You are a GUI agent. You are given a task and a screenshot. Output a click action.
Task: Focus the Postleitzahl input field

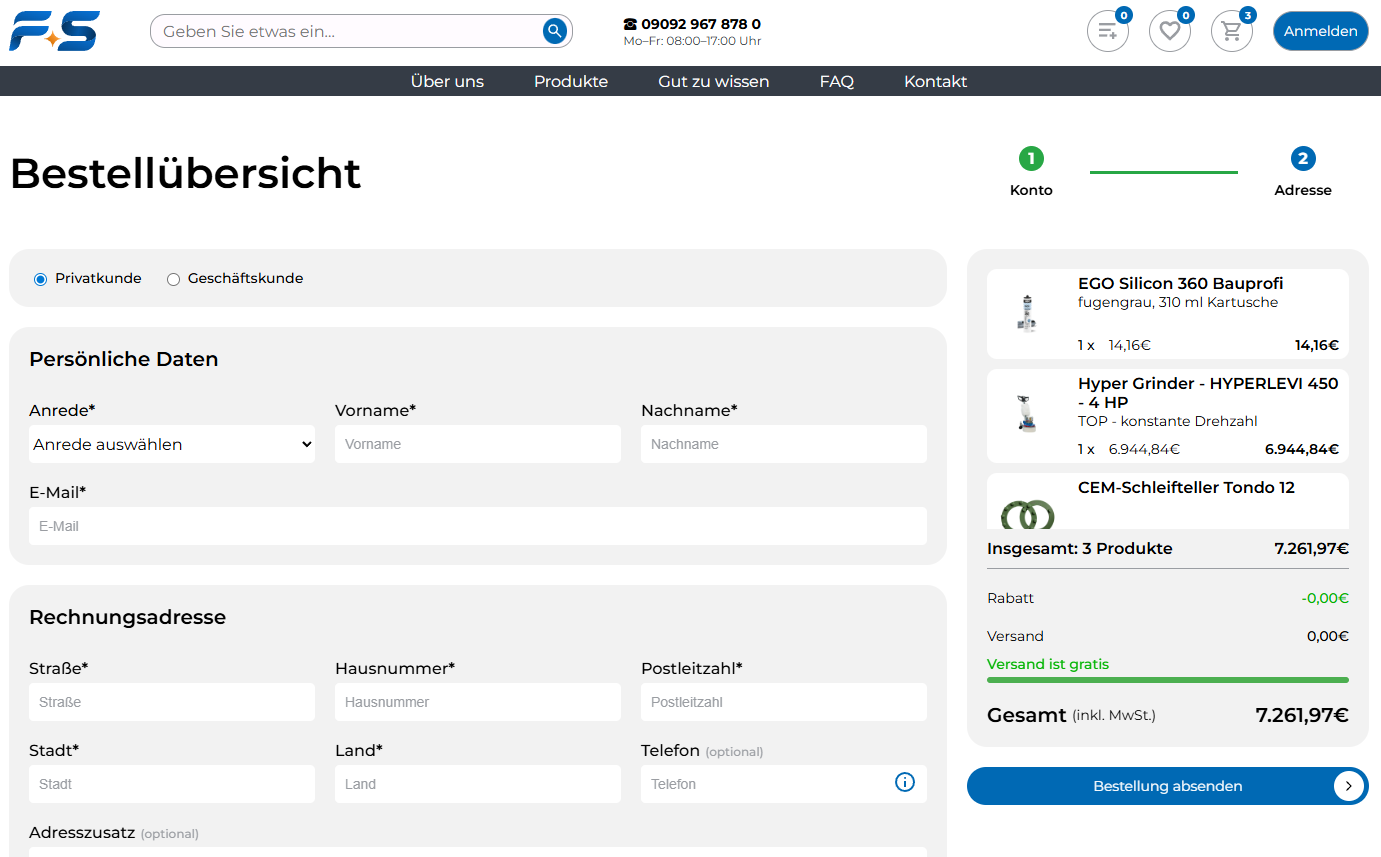(784, 702)
